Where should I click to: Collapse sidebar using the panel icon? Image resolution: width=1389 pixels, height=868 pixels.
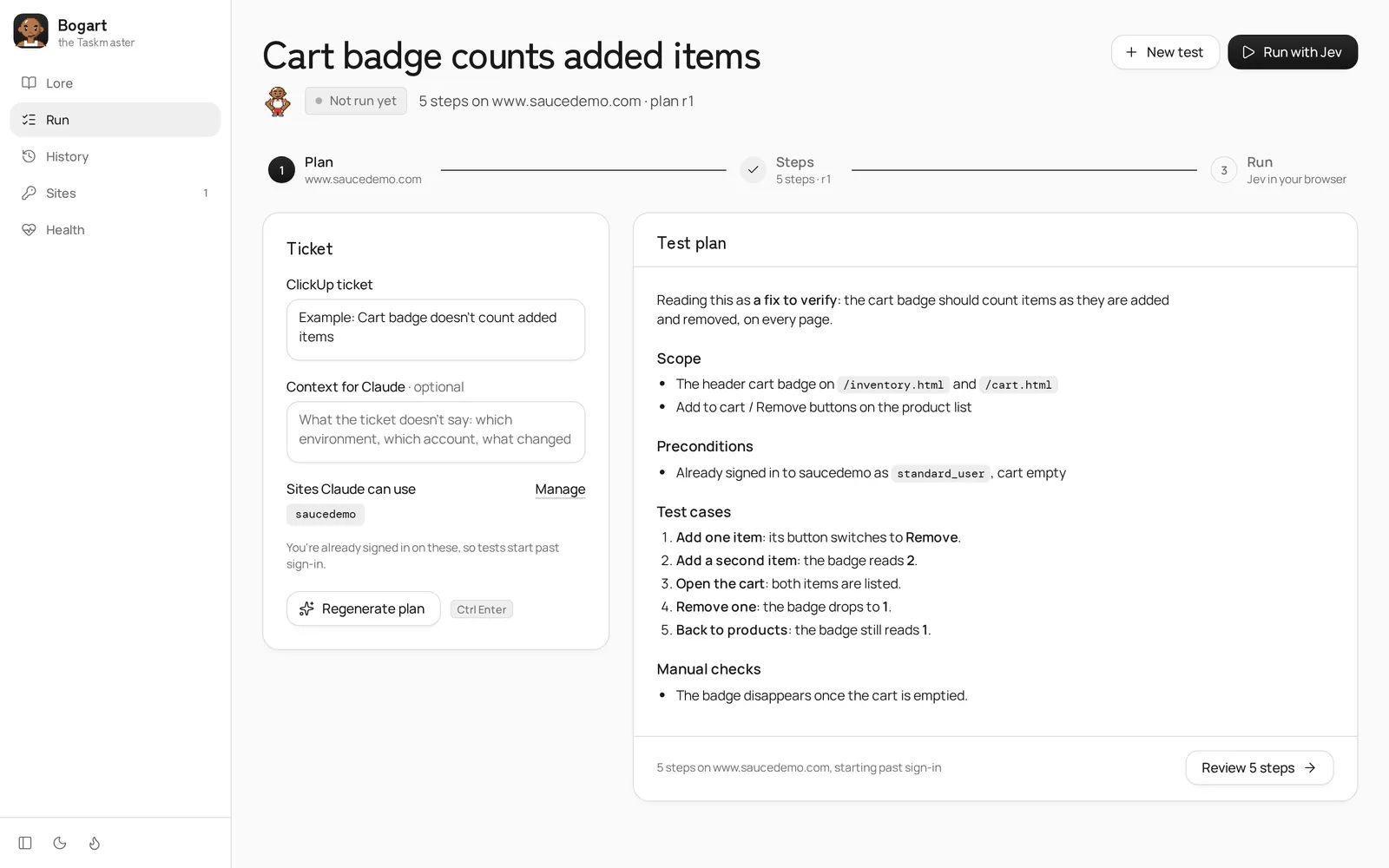coord(25,843)
